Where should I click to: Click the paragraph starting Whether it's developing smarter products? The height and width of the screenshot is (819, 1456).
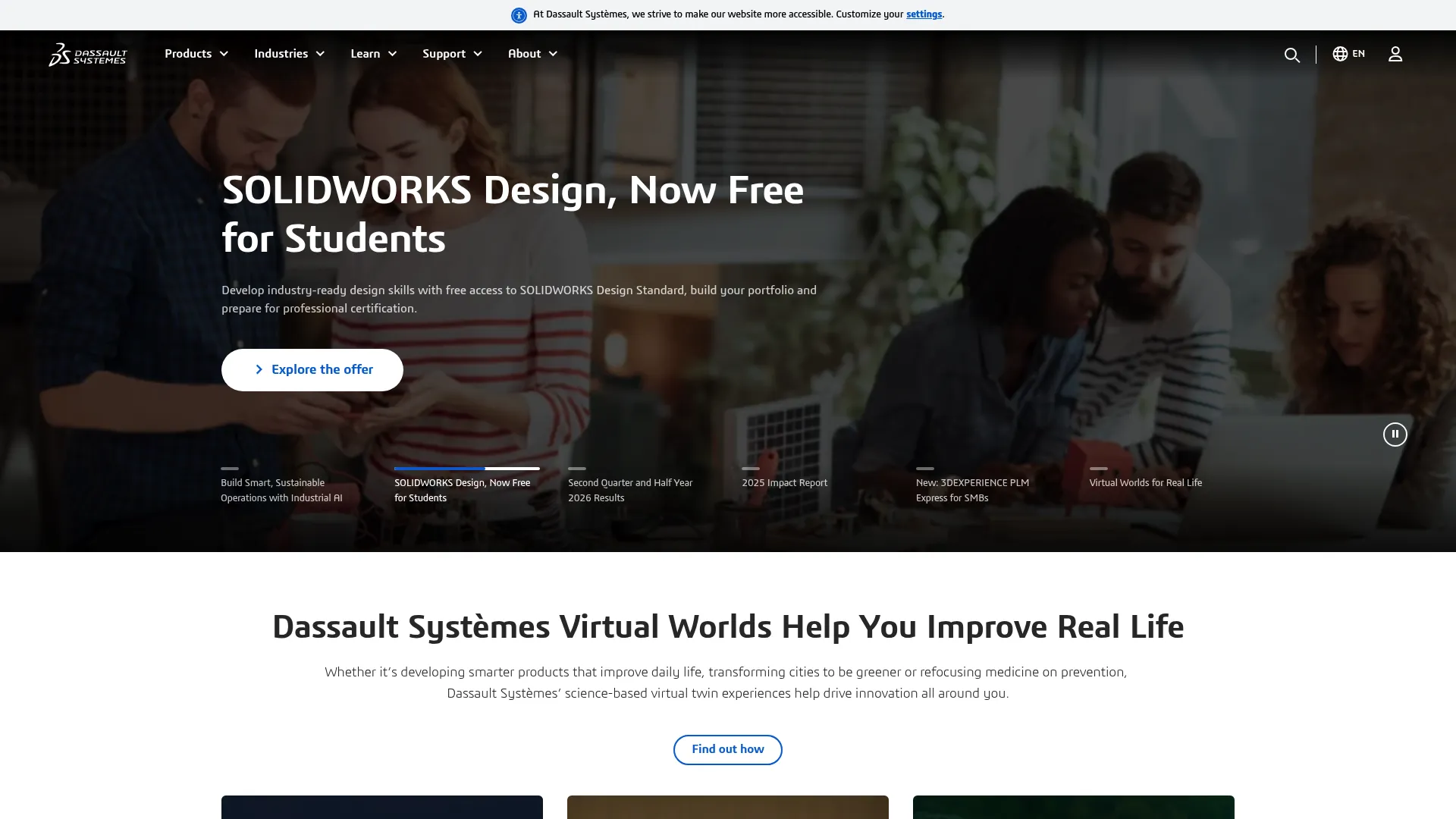(x=726, y=682)
